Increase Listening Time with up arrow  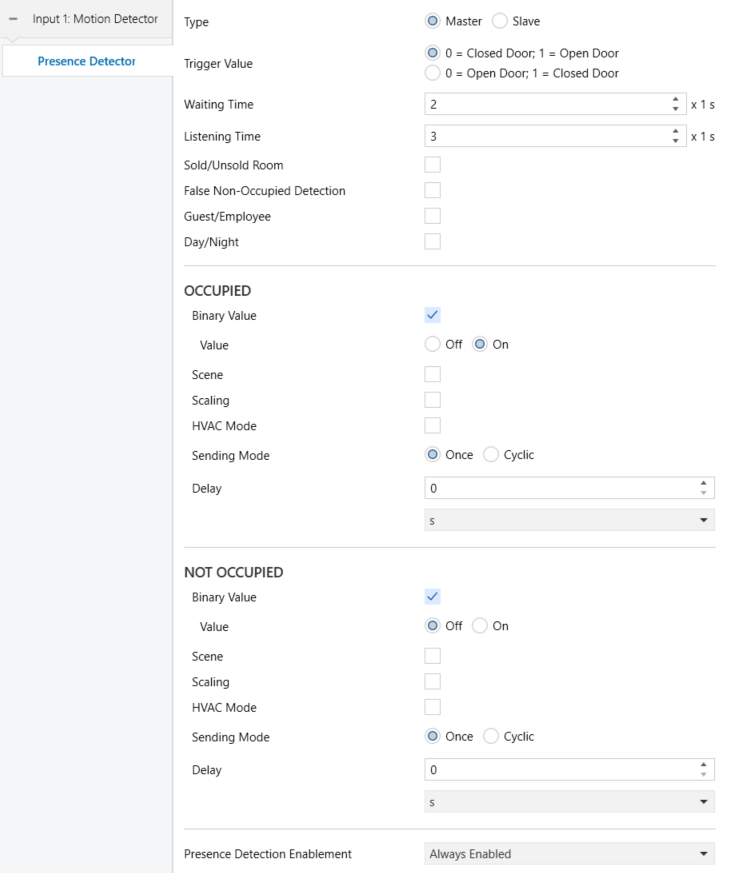point(675,132)
